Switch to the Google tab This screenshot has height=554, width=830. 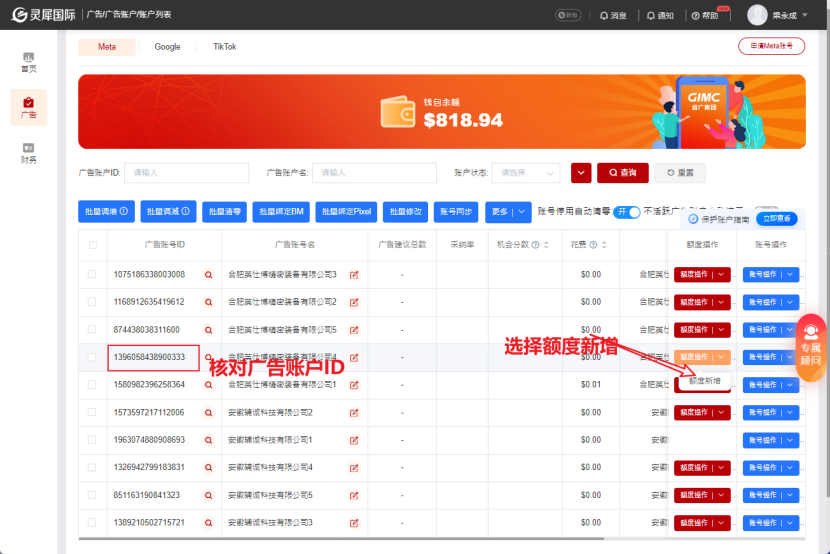coord(167,47)
